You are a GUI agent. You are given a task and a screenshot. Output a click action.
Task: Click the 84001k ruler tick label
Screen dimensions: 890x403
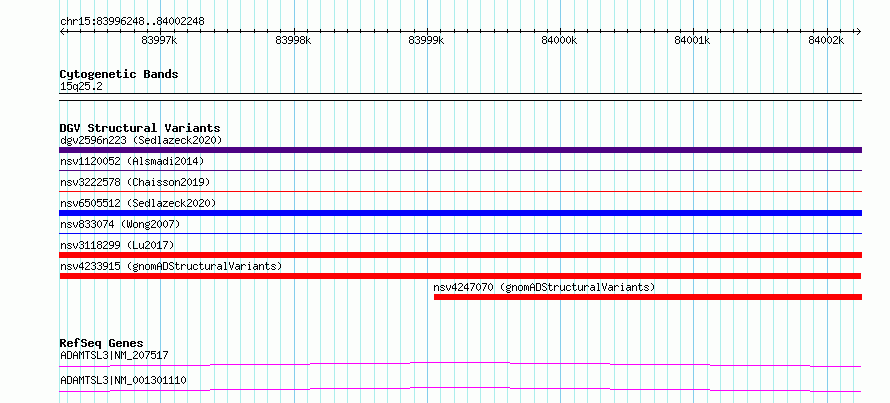[692, 41]
